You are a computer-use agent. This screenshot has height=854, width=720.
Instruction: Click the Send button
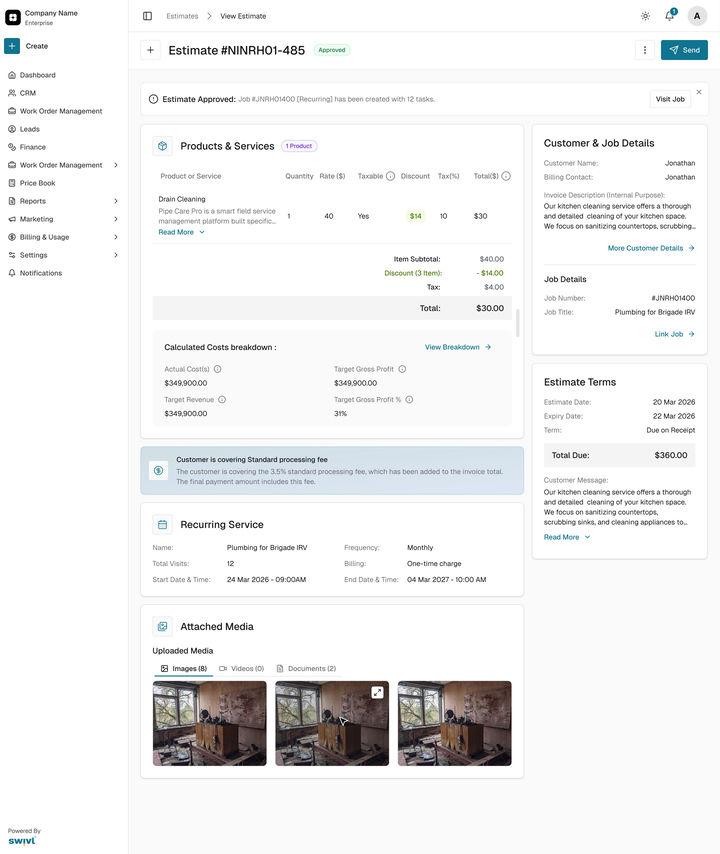click(x=684, y=50)
